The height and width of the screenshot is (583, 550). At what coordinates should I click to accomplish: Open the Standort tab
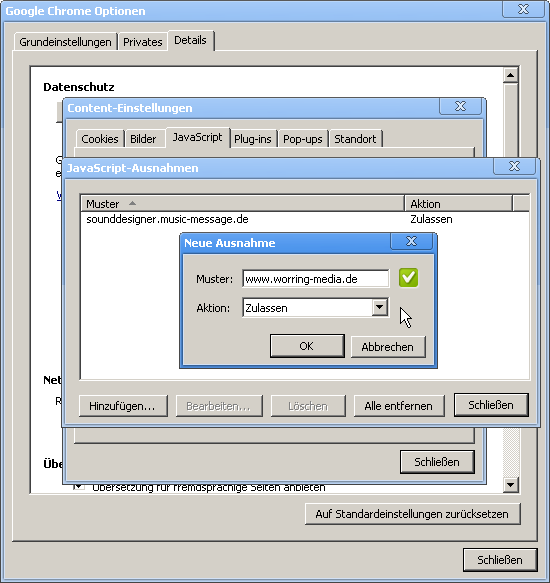(355, 139)
